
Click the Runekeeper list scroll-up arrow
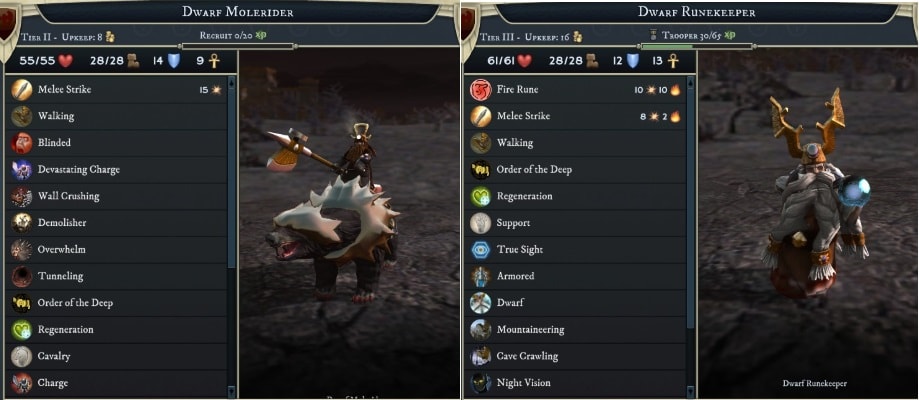tap(691, 83)
